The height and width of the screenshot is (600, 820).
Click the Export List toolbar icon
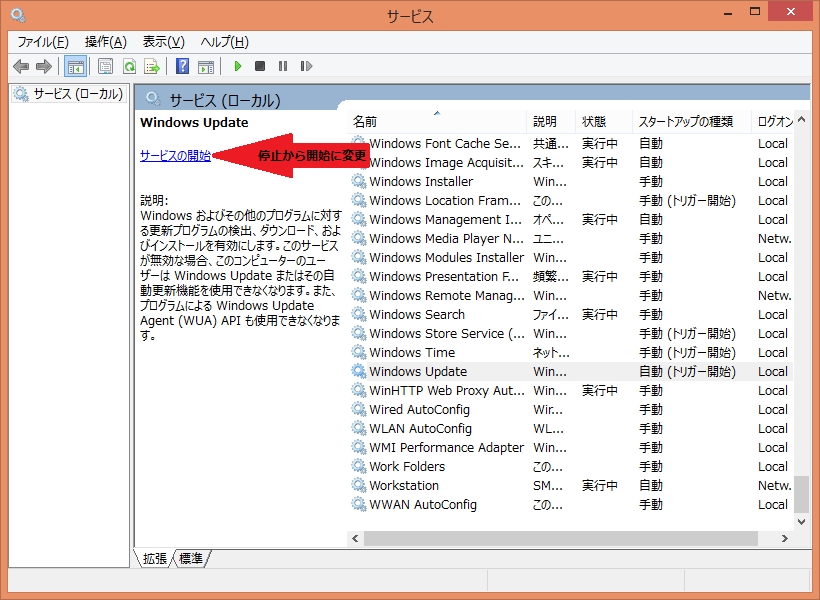152,66
